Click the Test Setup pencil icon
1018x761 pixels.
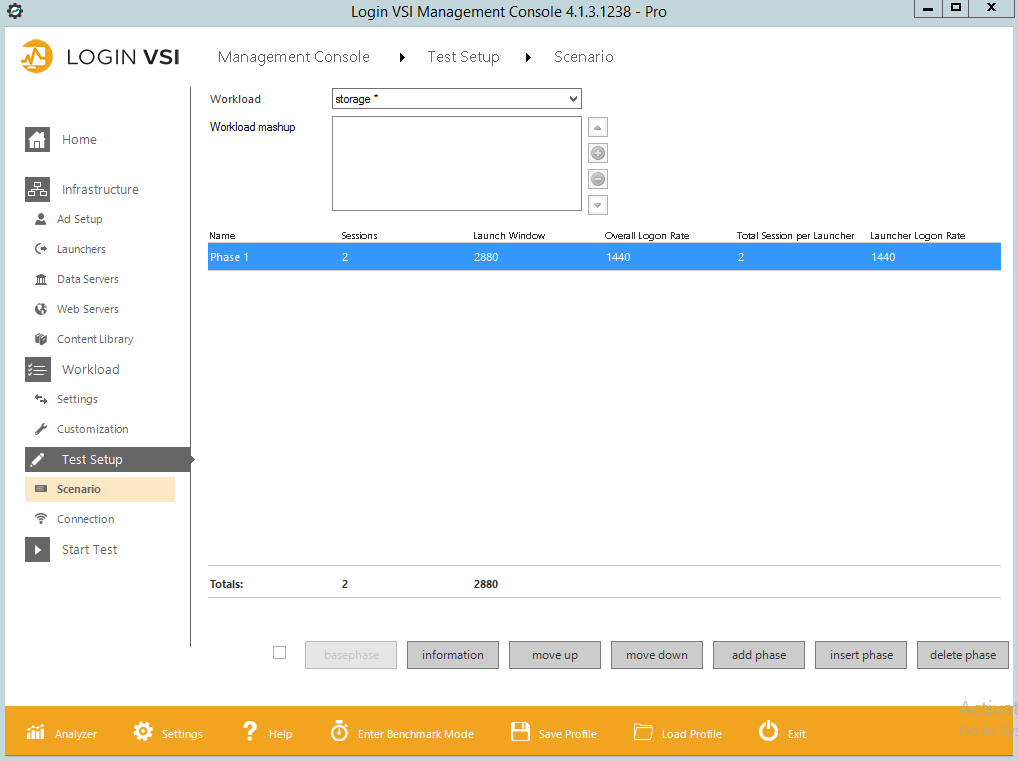click(x=37, y=459)
